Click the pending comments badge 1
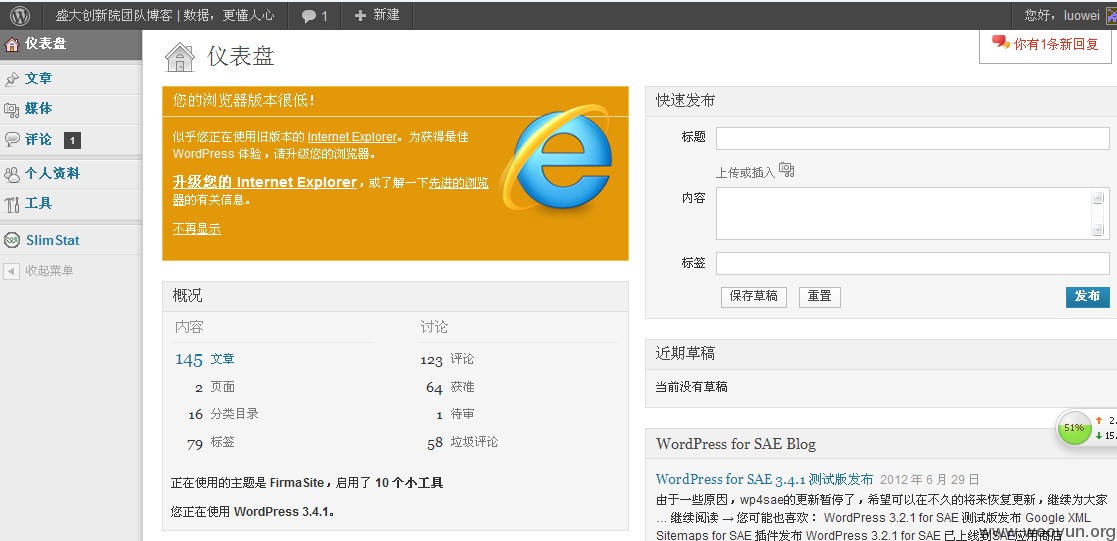Screen dimensions: 1117x541 pyautogui.click(x=72, y=140)
